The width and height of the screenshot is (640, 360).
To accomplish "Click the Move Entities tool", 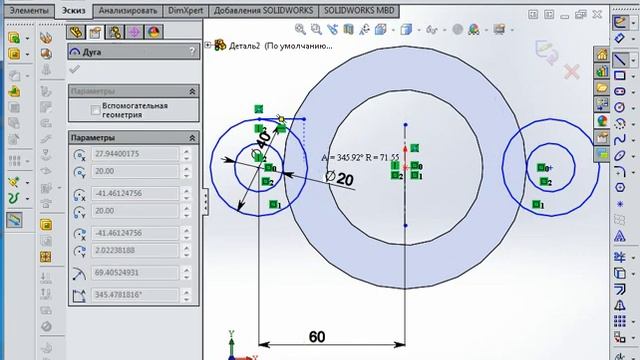I will point(620,337).
